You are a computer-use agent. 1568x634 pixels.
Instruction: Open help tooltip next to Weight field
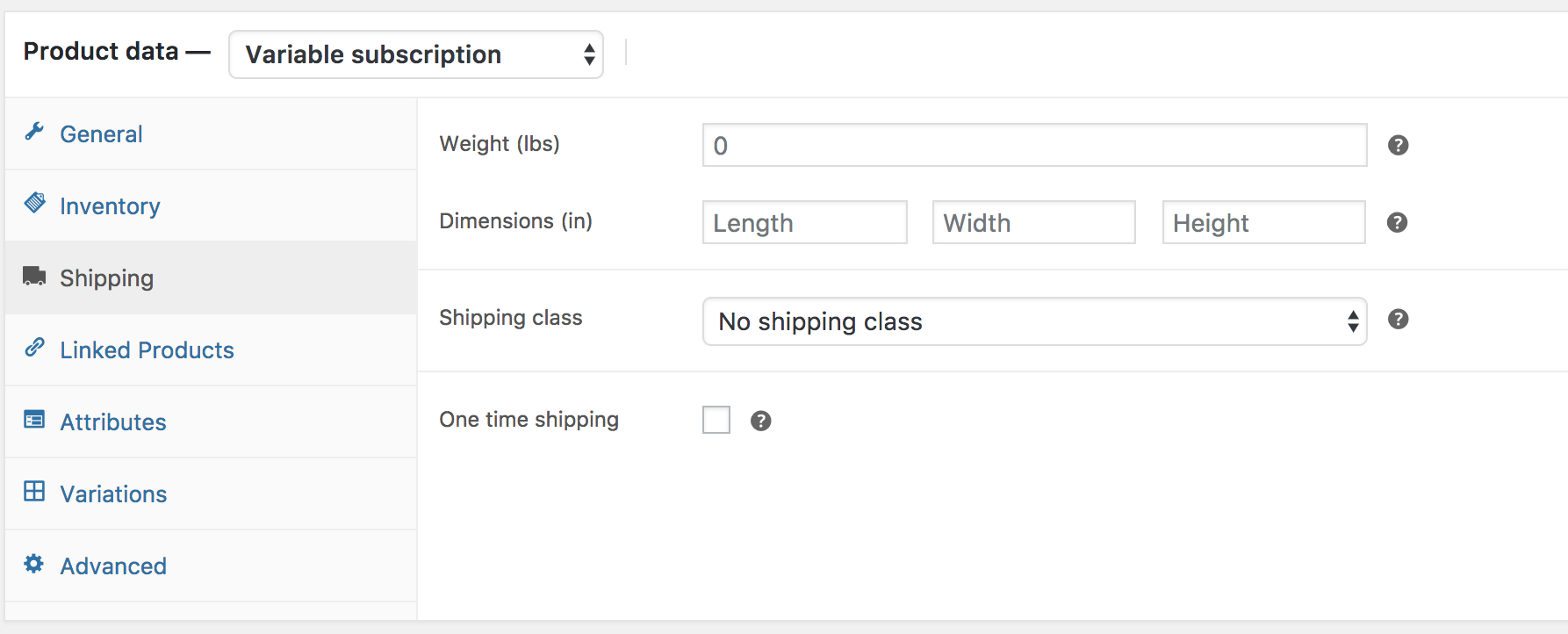[1398, 145]
